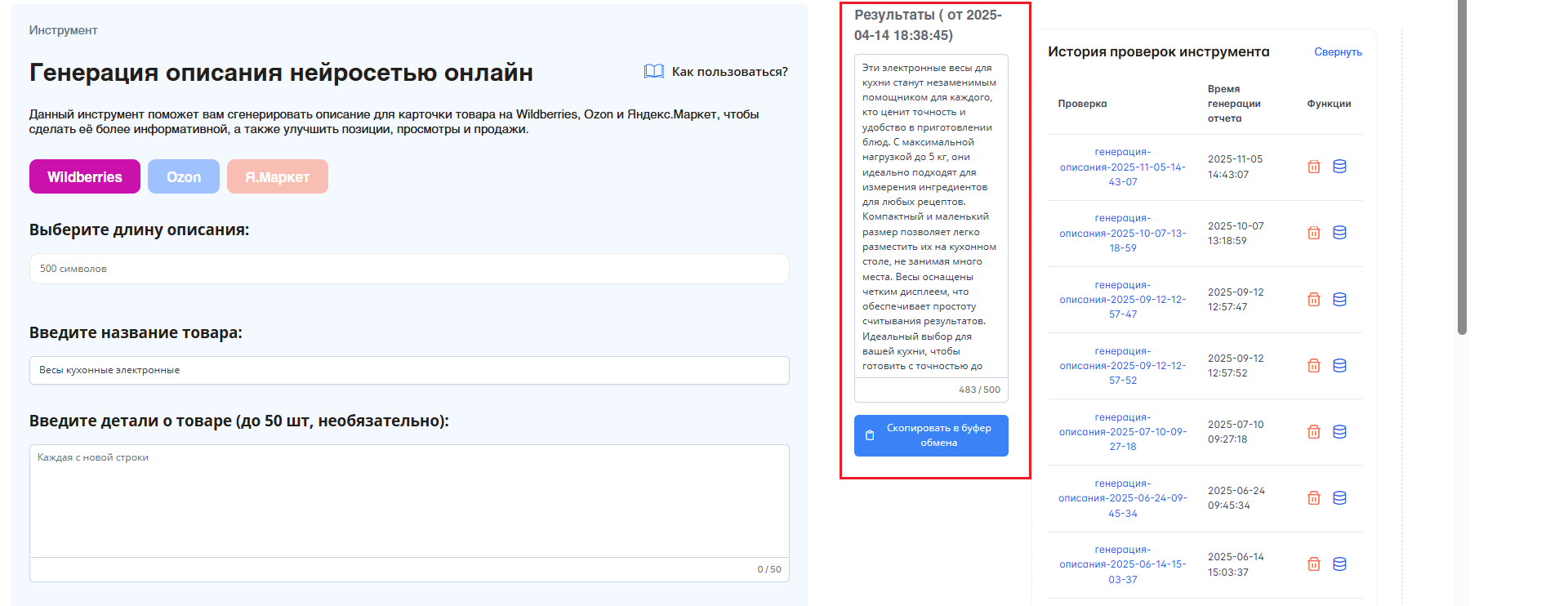Open database icon for the 2025-06-24 report
Image resolution: width=1568 pixels, height=606 pixels.
click(1339, 498)
